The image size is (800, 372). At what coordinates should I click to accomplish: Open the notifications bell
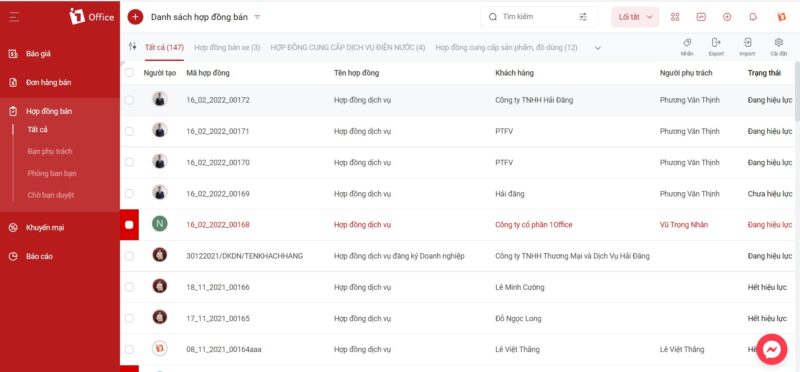753,17
